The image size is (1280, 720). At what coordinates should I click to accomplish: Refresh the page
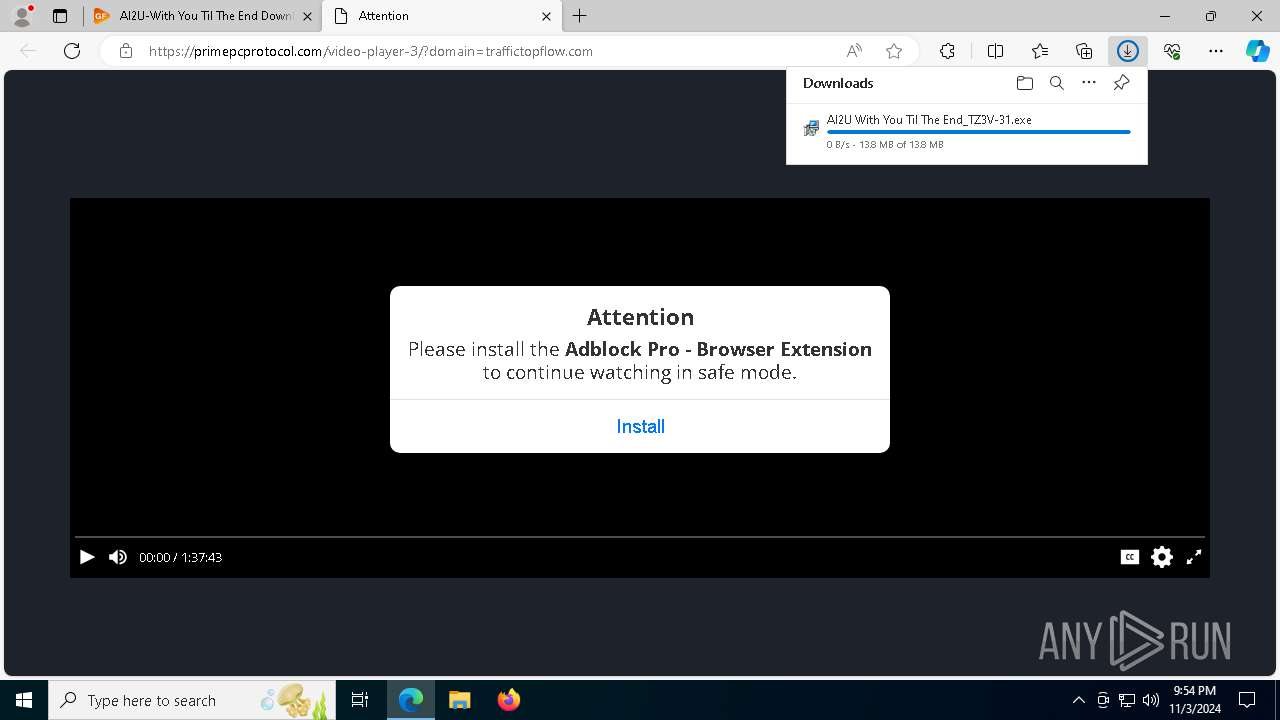coord(72,51)
